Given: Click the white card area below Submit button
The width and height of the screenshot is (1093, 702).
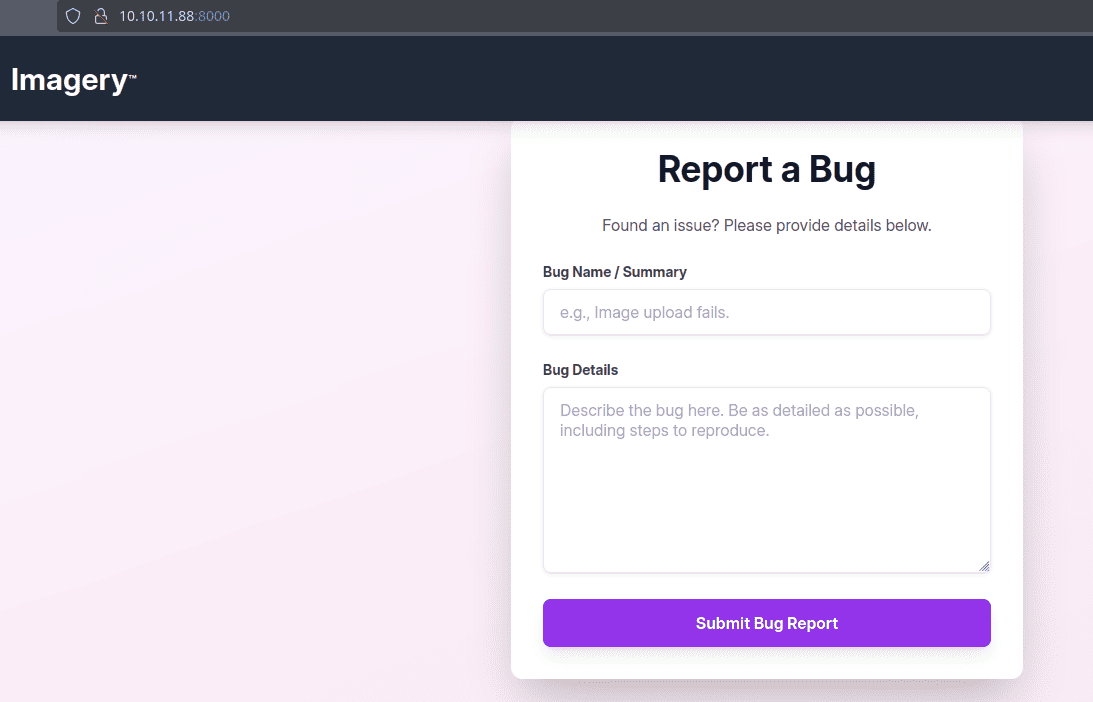Looking at the screenshot, I should [766, 663].
